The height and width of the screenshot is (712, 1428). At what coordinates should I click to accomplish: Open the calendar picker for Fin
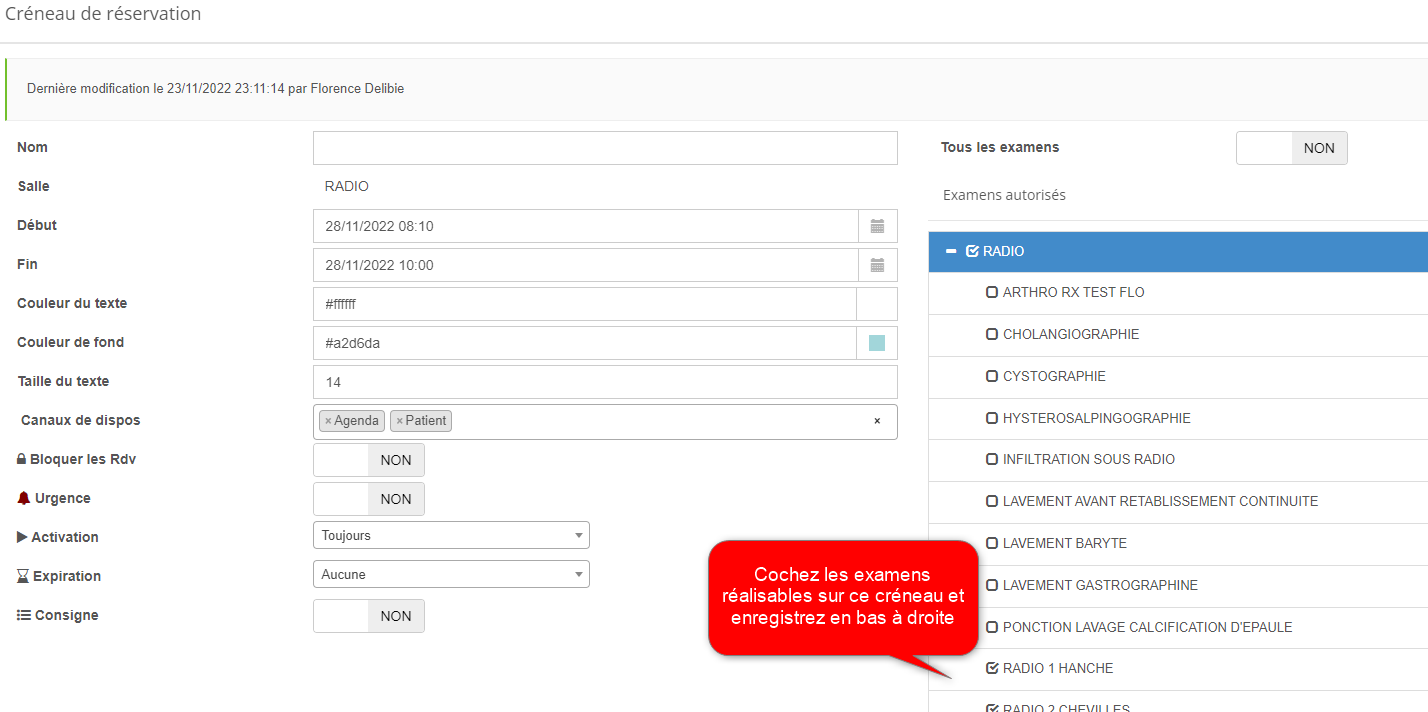pos(877,265)
